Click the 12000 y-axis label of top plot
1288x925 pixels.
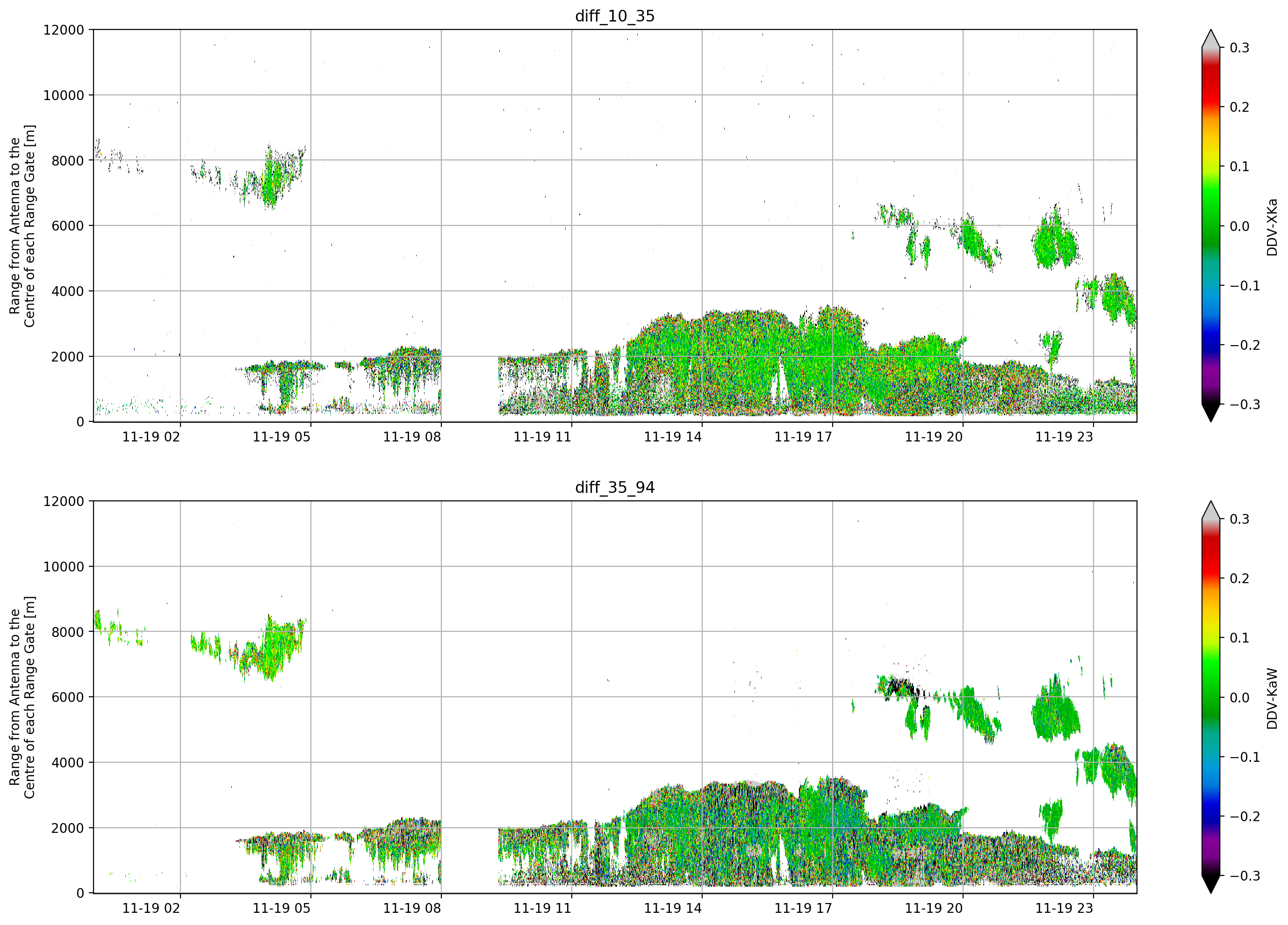pyautogui.click(x=64, y=30)
